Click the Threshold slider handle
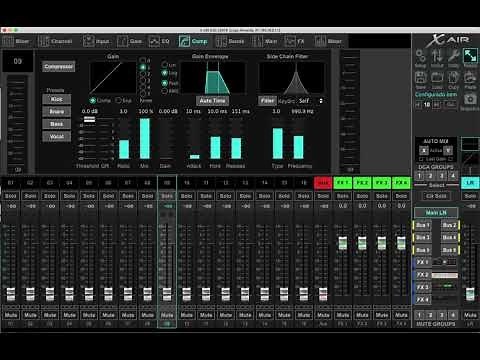The height and width of the screenshot is (360, 480). click(x=89, y=119)
